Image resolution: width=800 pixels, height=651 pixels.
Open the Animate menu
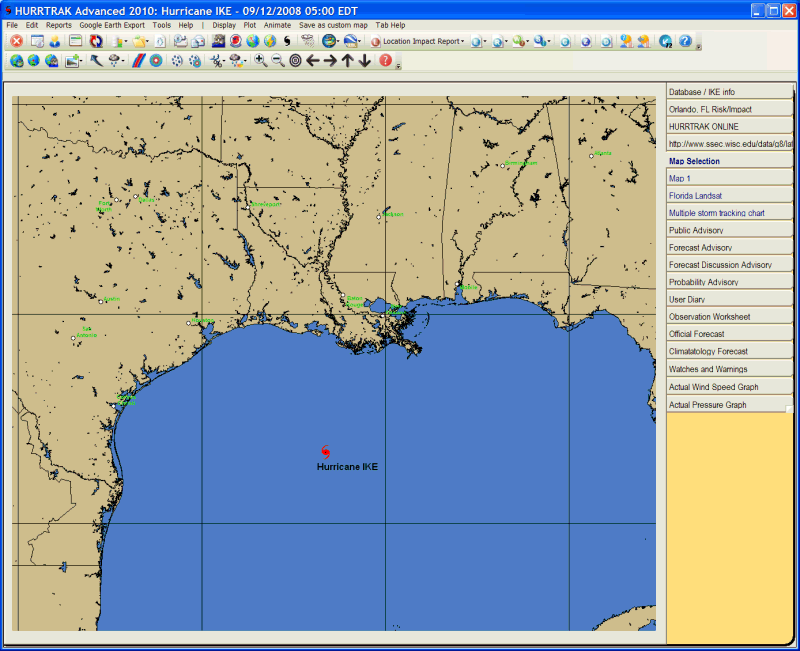(x=277, y=24)
